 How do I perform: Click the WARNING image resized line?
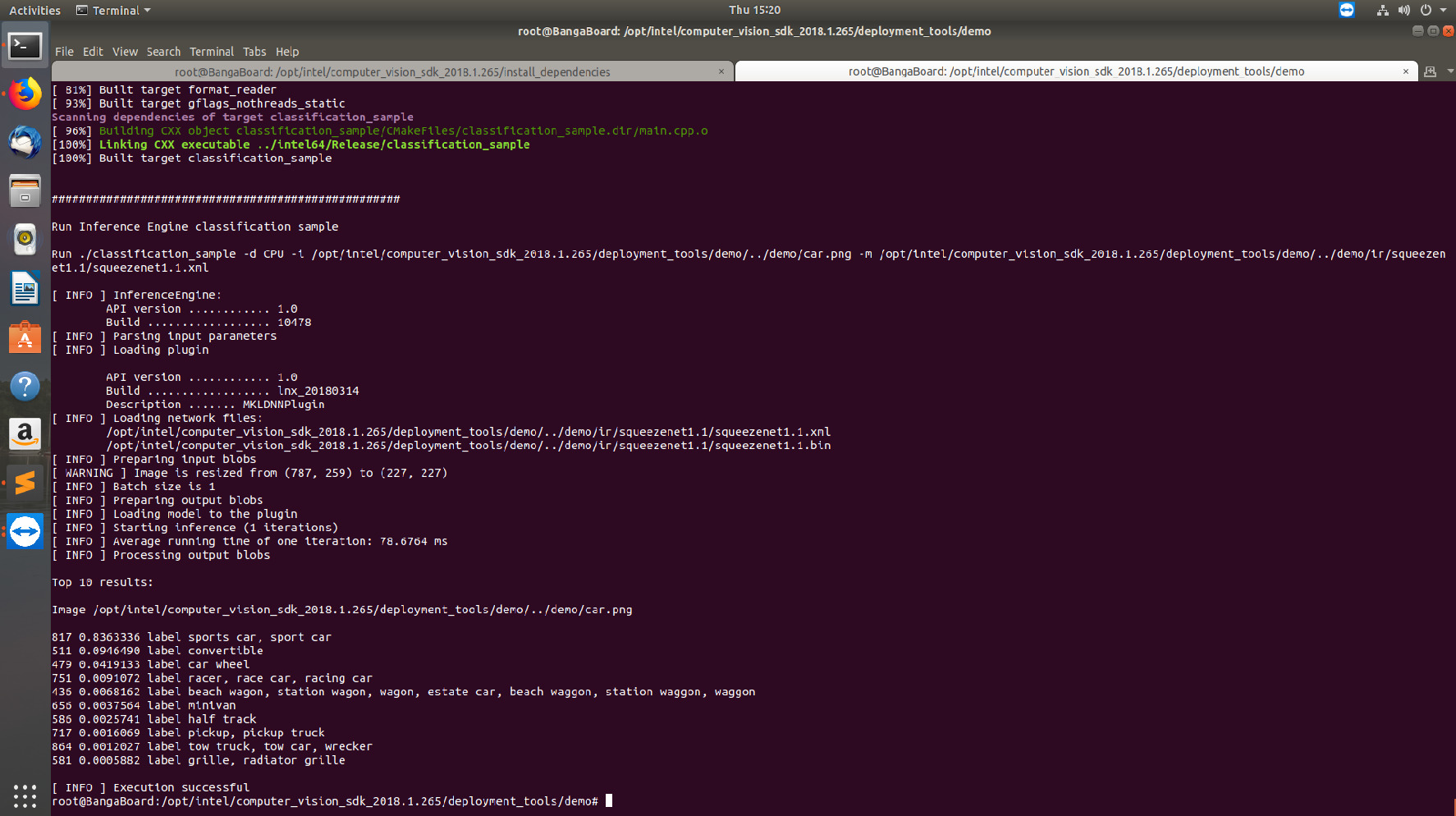pyautogui.click(x=250, y=473)
